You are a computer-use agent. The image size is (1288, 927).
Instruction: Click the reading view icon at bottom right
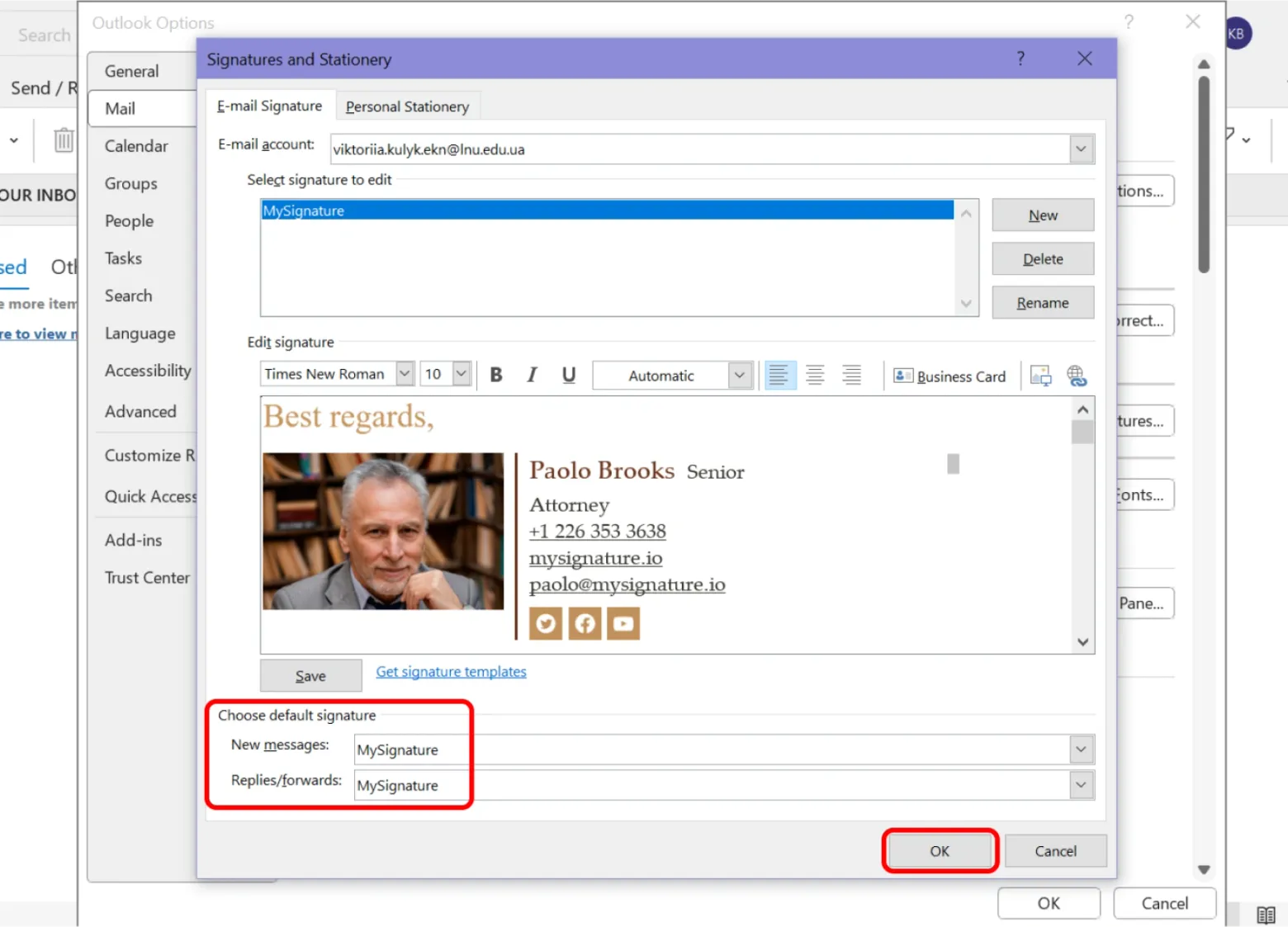click(x=1266, y=915)
